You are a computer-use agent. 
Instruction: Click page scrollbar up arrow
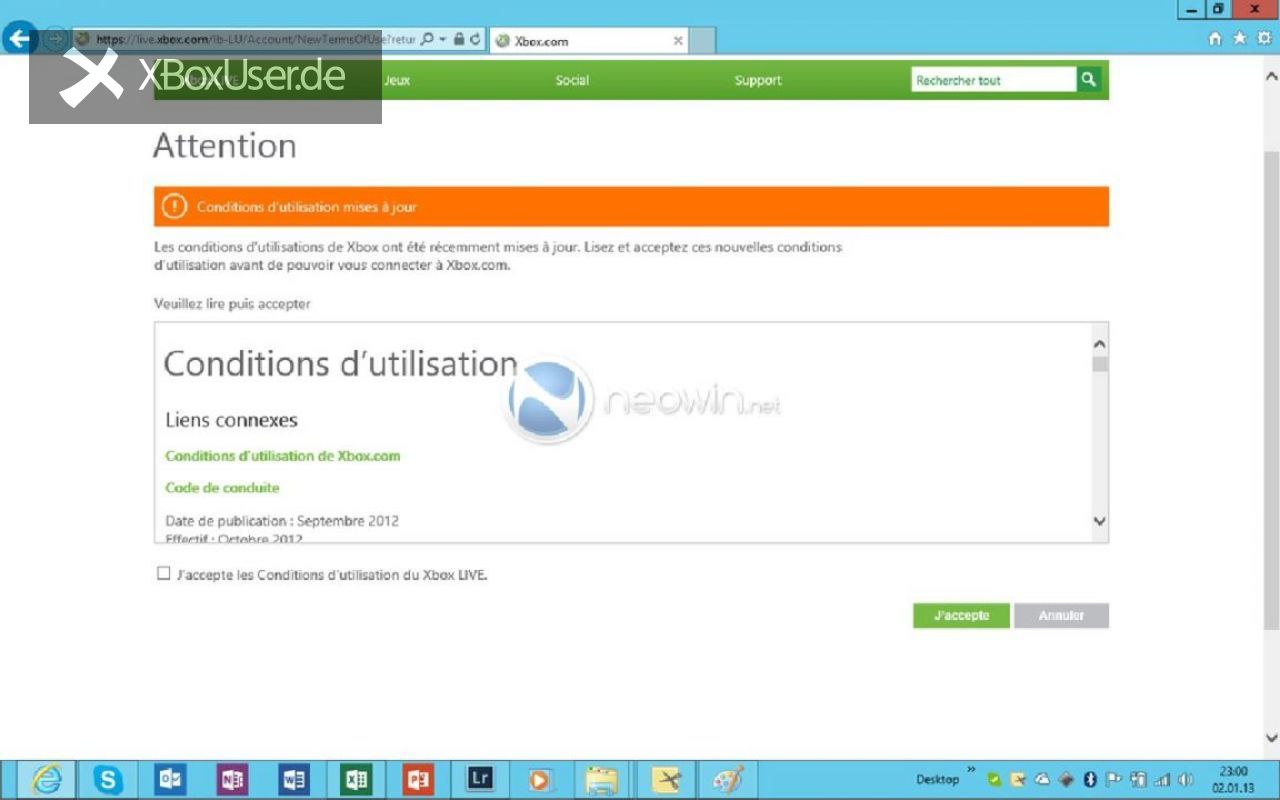pyautogui.click(x=1271, y=75)
